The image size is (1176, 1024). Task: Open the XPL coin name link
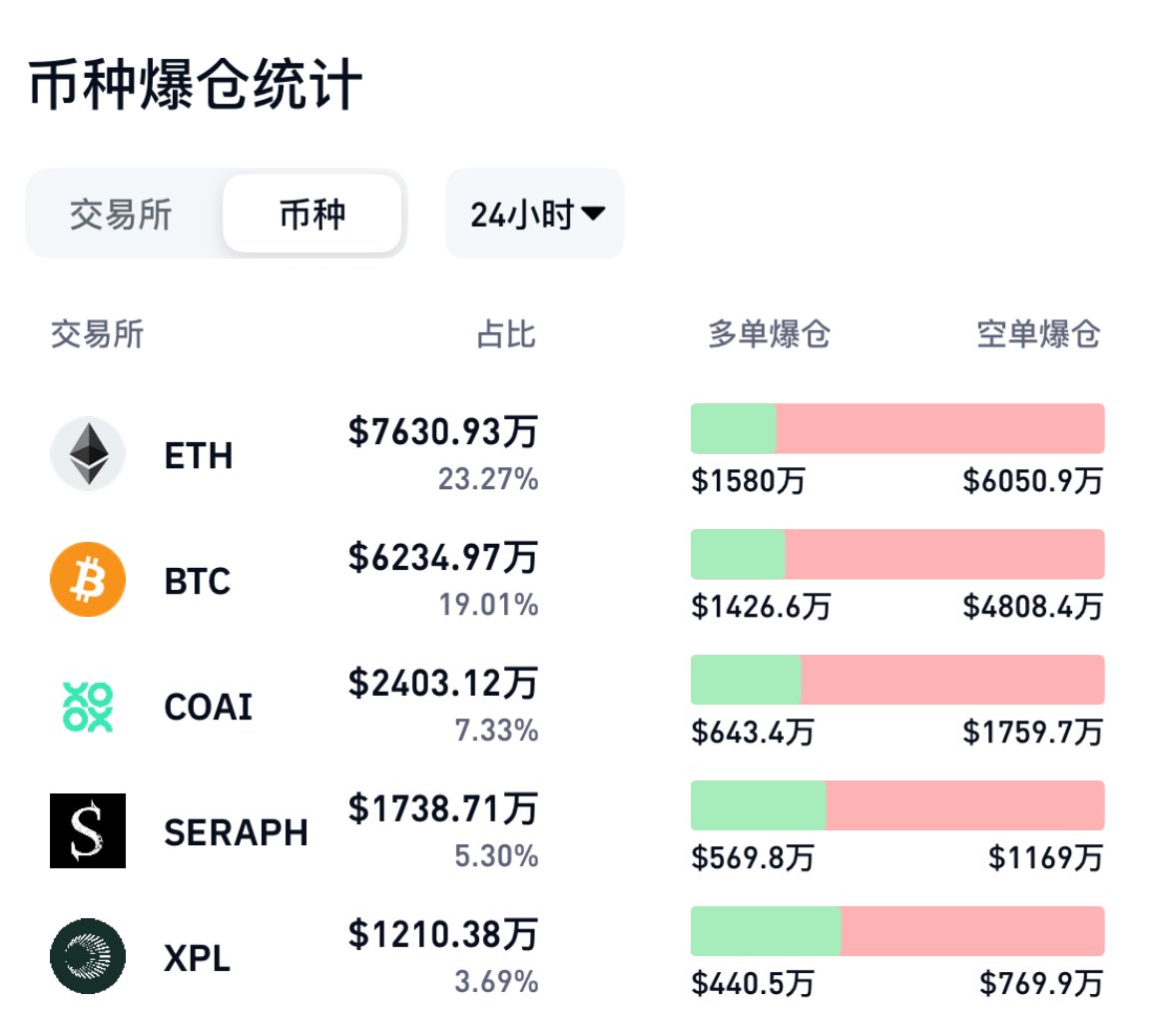197,958
